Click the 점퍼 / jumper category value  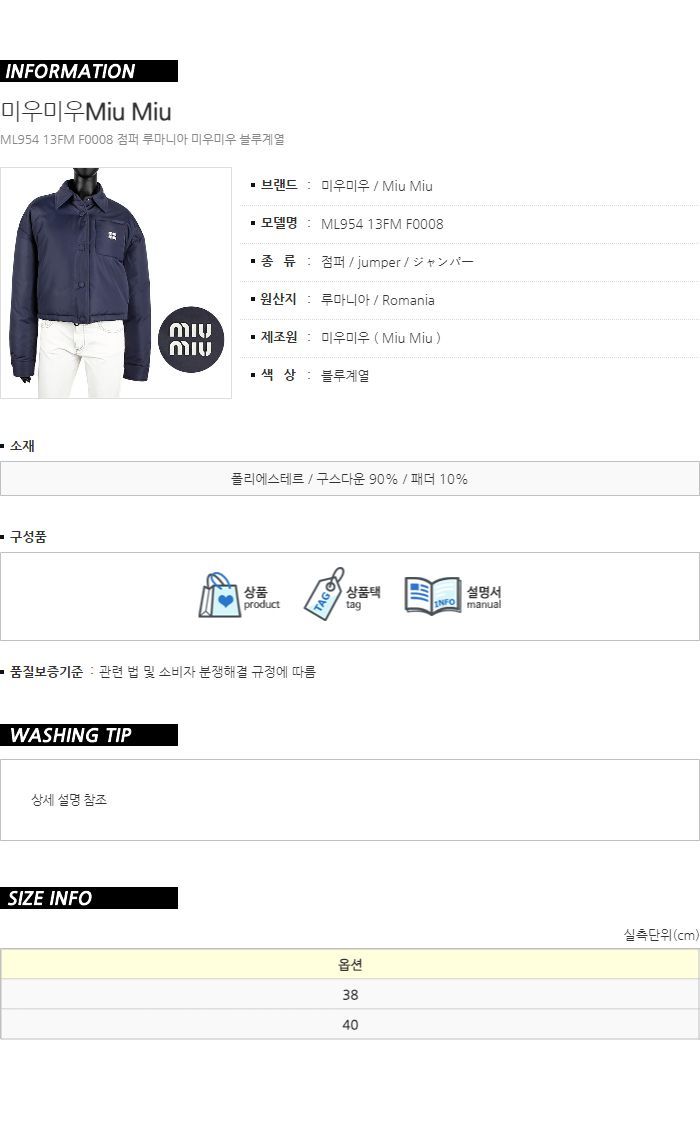coord(397,262)
